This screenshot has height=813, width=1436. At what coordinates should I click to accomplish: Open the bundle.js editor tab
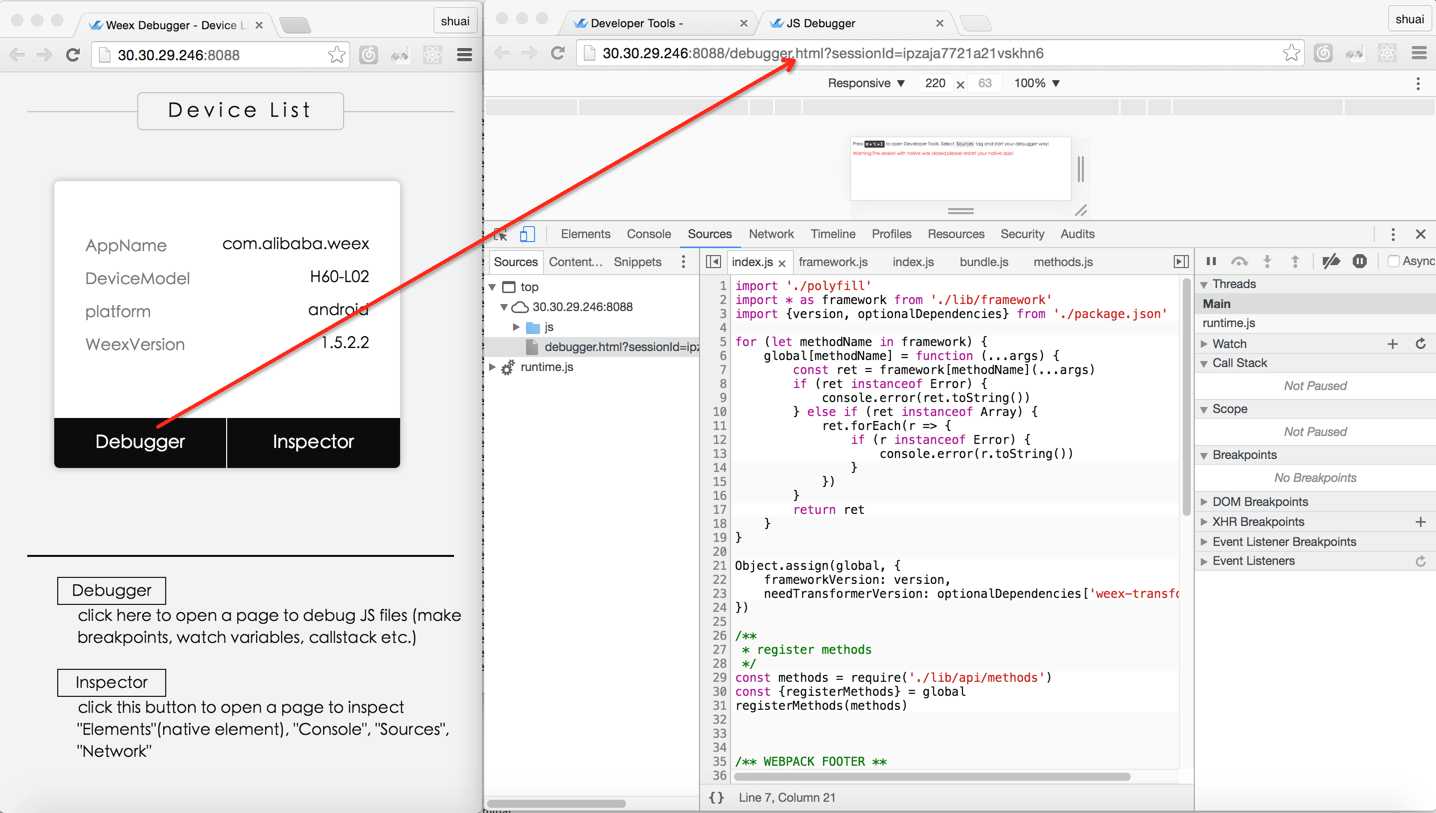[984, 262]
